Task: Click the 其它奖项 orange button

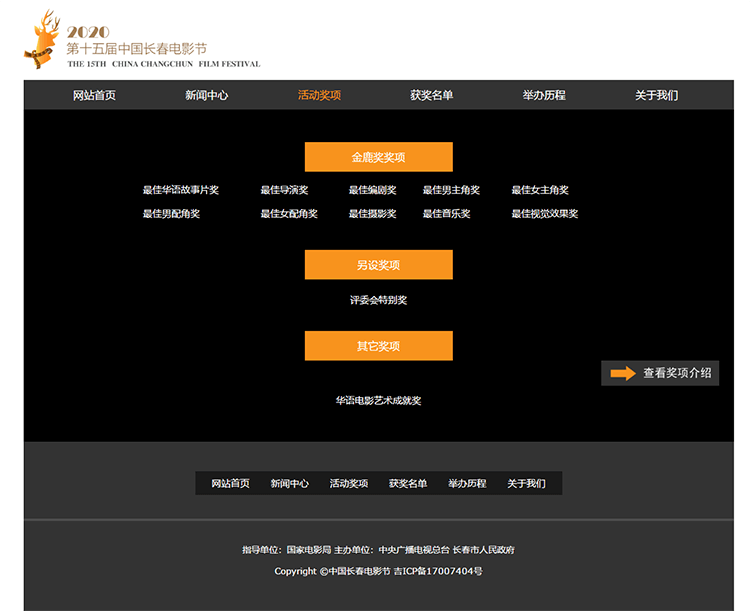Action: pyautogui.click(x=378, y=345)
